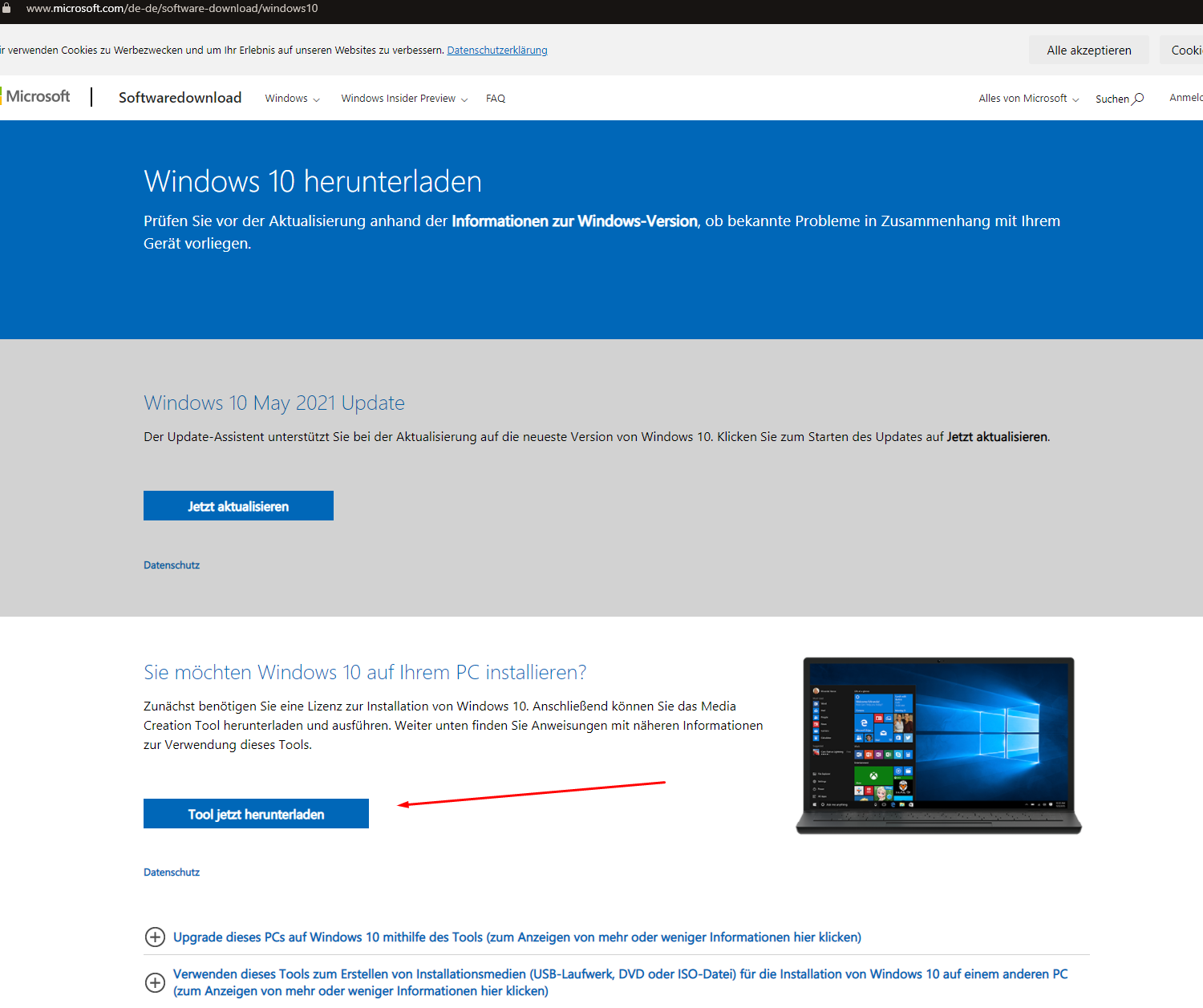Open Informationen zur Windows-Version link

[x=574, y=221]
